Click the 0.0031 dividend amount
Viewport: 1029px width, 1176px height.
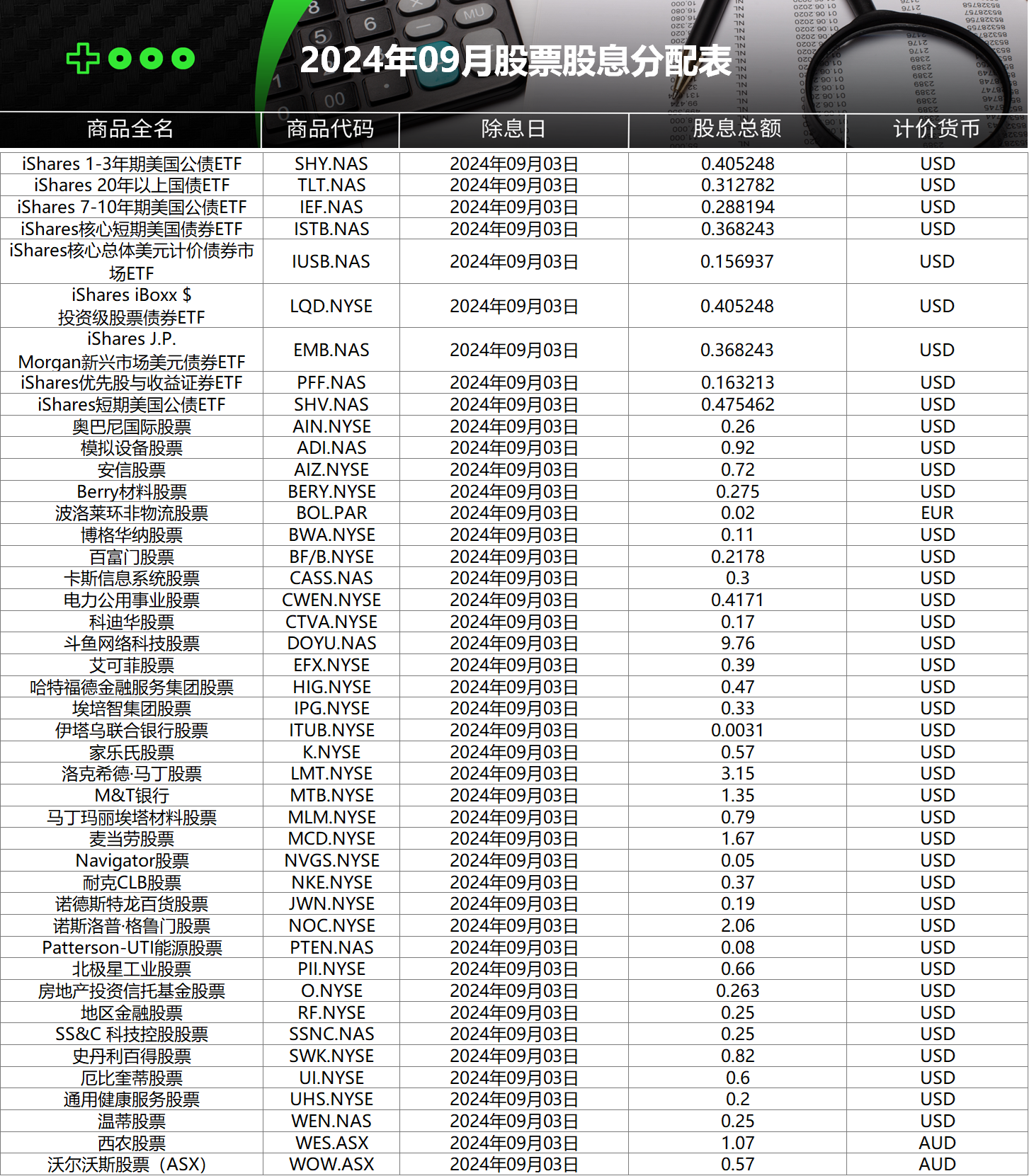tap(738, 731)
